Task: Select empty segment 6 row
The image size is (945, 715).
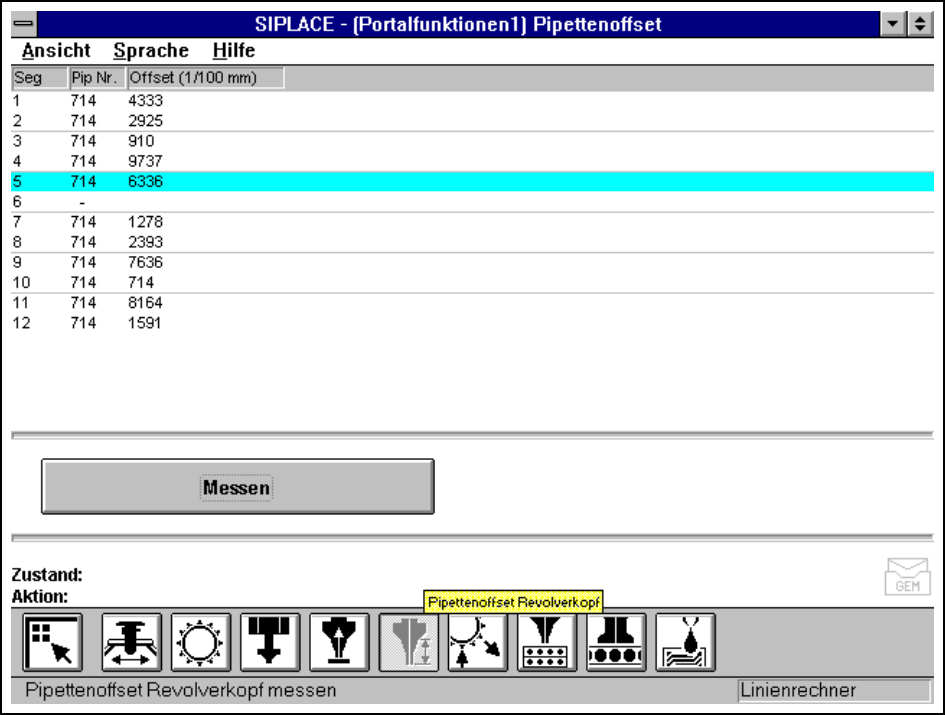Action: pyautogui.click(x=472, y=201)
